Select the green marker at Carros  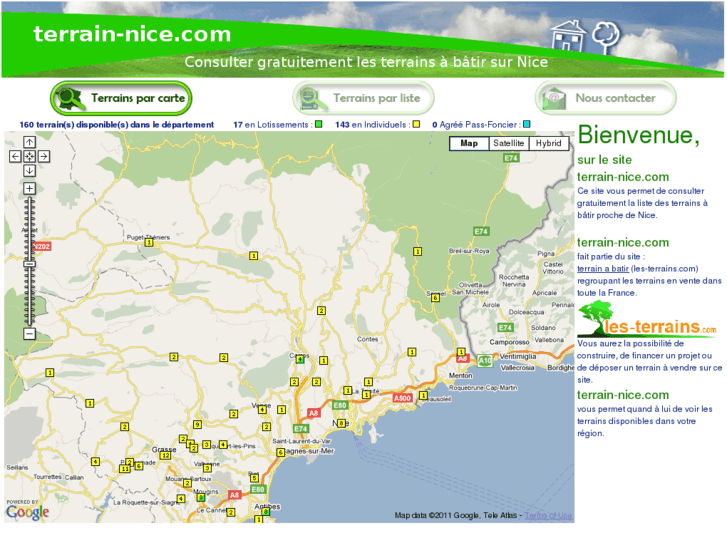pyautogui.click(x=300, y=359)
